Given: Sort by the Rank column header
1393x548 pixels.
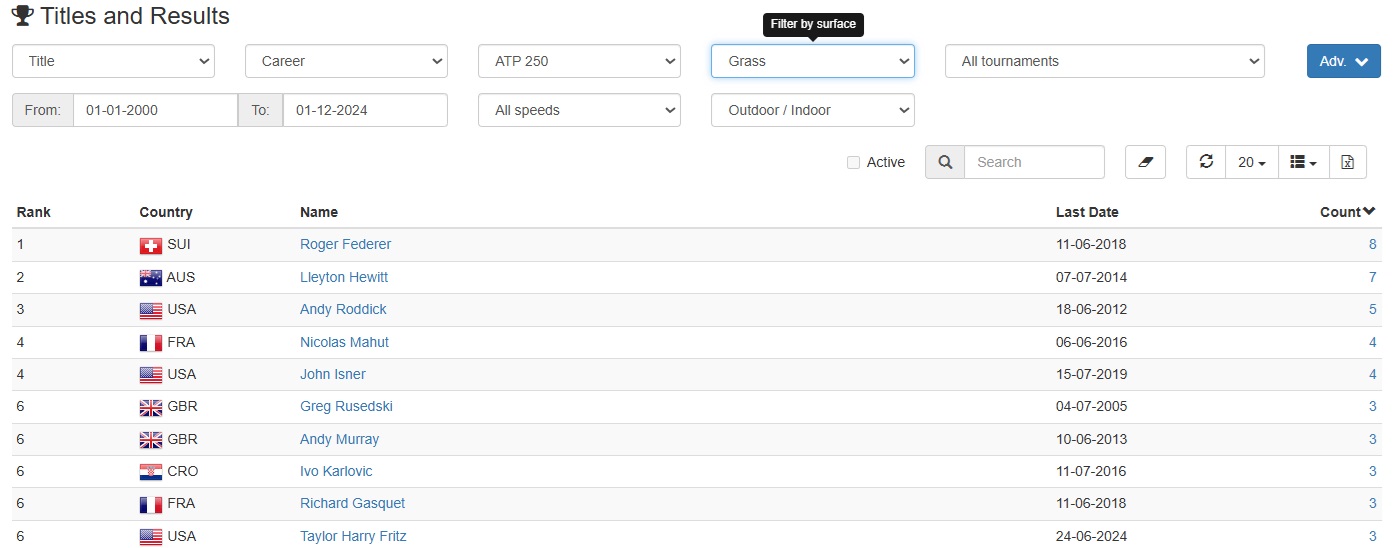Looking at the screenshot, I should 34,212.
